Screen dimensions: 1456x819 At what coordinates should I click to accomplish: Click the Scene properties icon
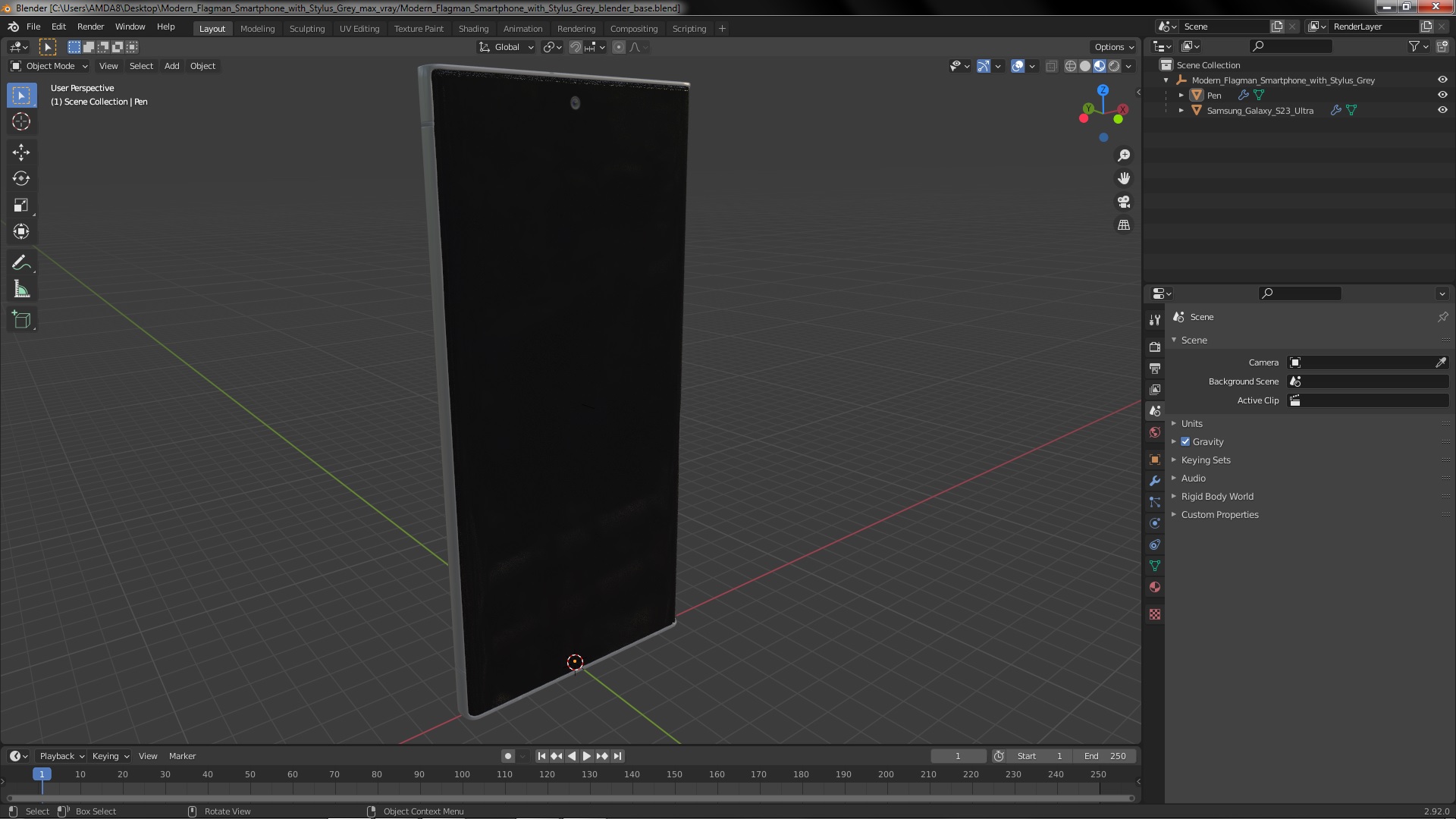(x=1155, y=410)
